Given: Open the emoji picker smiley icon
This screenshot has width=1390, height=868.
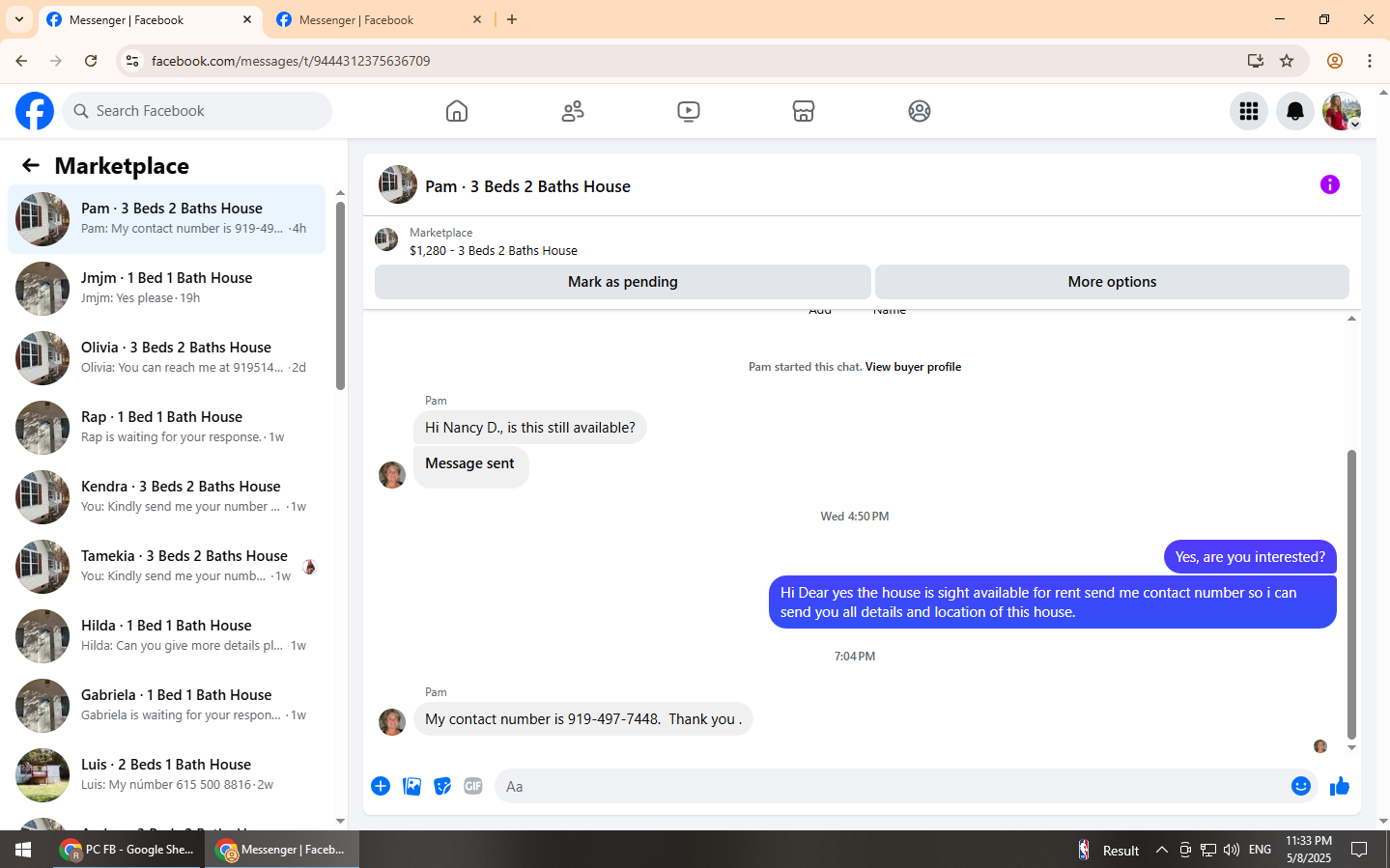Looking at the screenshot, I should coord(1301,786).
